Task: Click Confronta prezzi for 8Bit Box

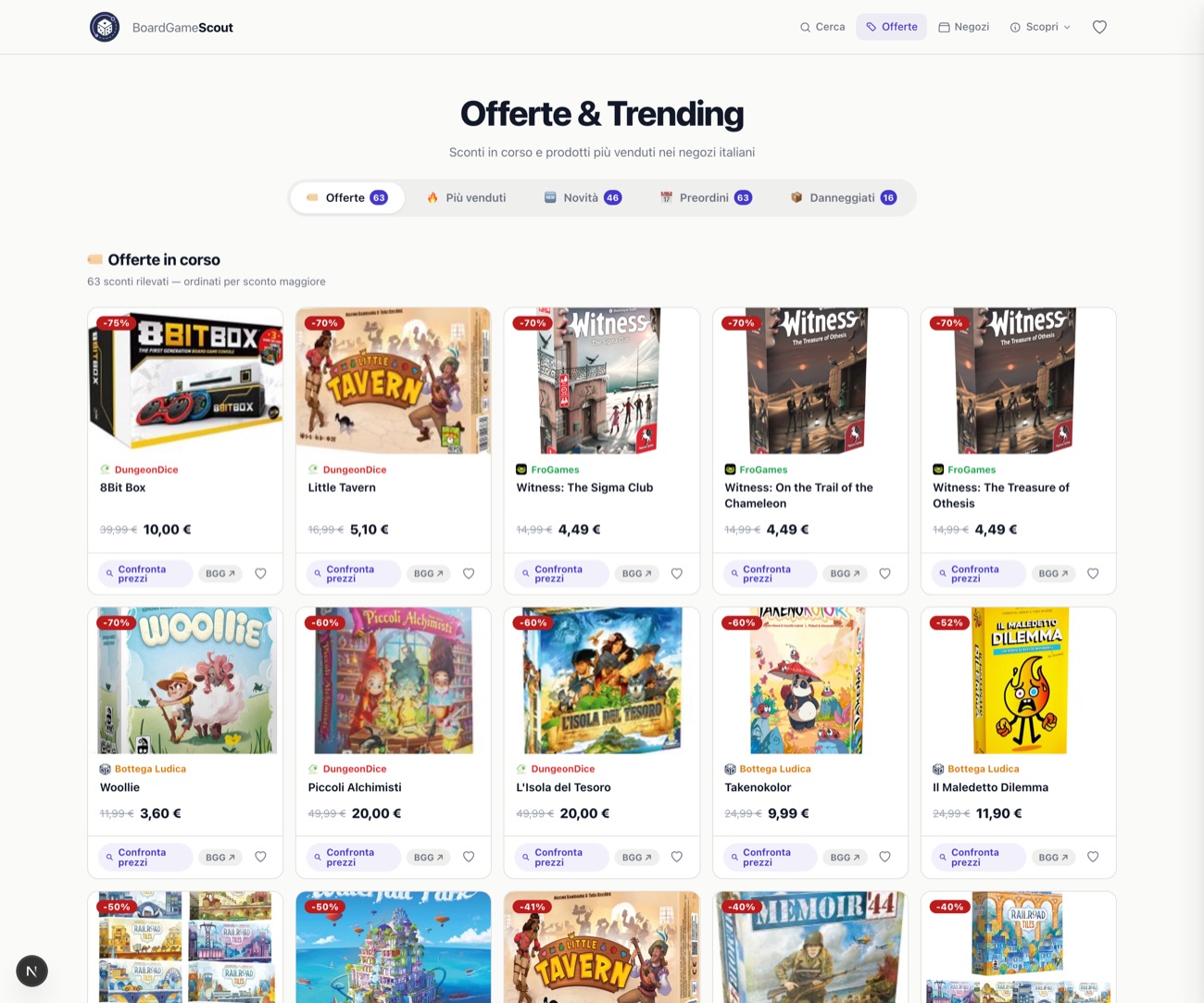Action: point(144,573)
